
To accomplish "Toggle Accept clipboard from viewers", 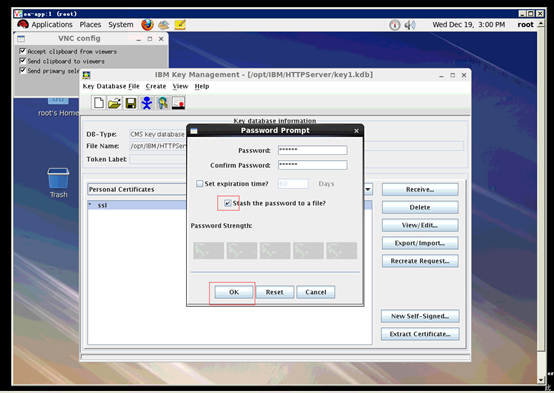I will pos(23,51).
